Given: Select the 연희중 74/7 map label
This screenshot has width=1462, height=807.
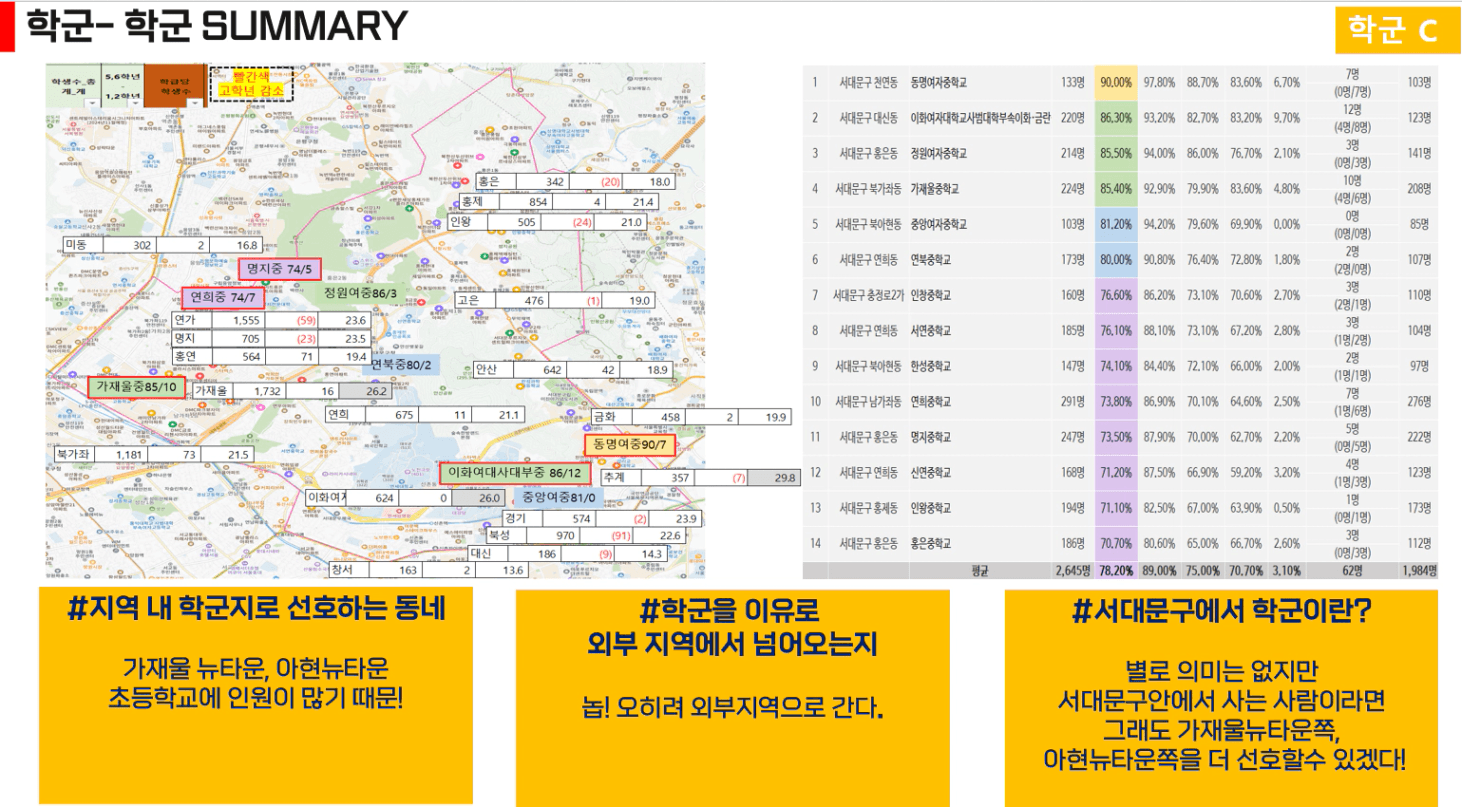Looking at the screenshot, I should tap(222, 298).
